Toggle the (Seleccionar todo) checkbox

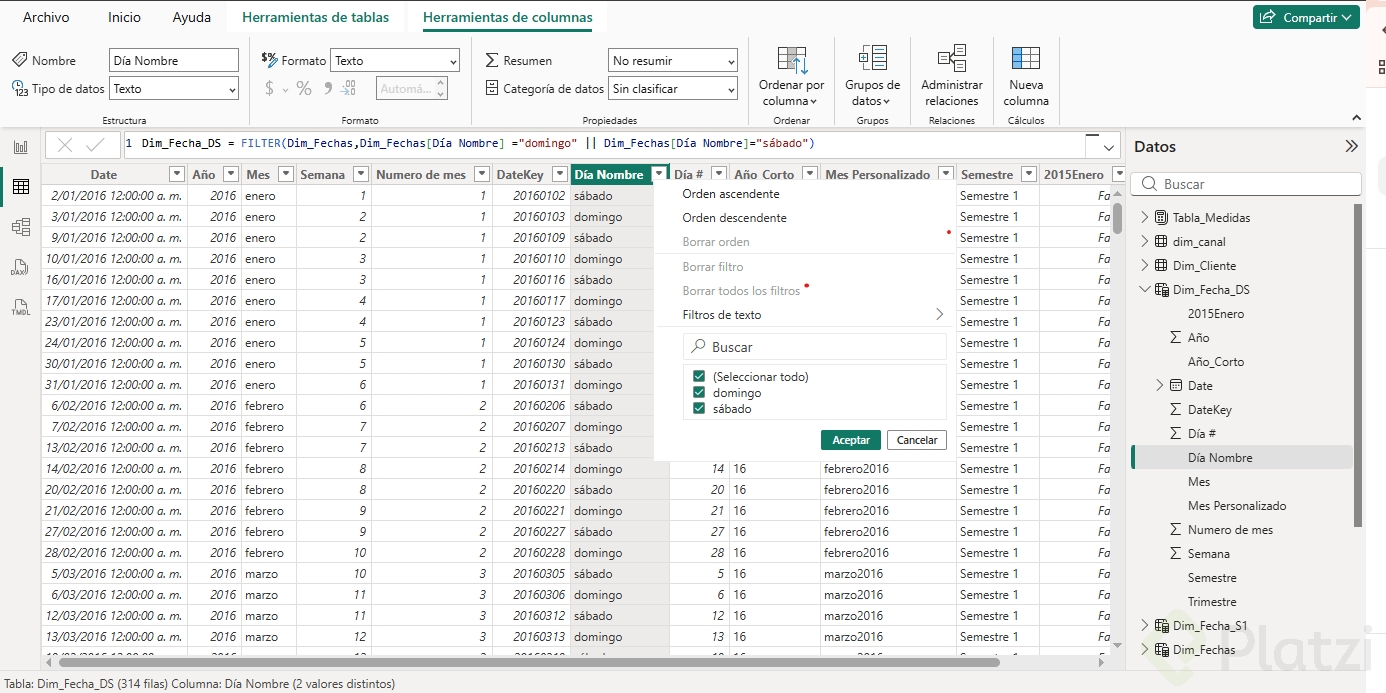click(x=699, y=377)
